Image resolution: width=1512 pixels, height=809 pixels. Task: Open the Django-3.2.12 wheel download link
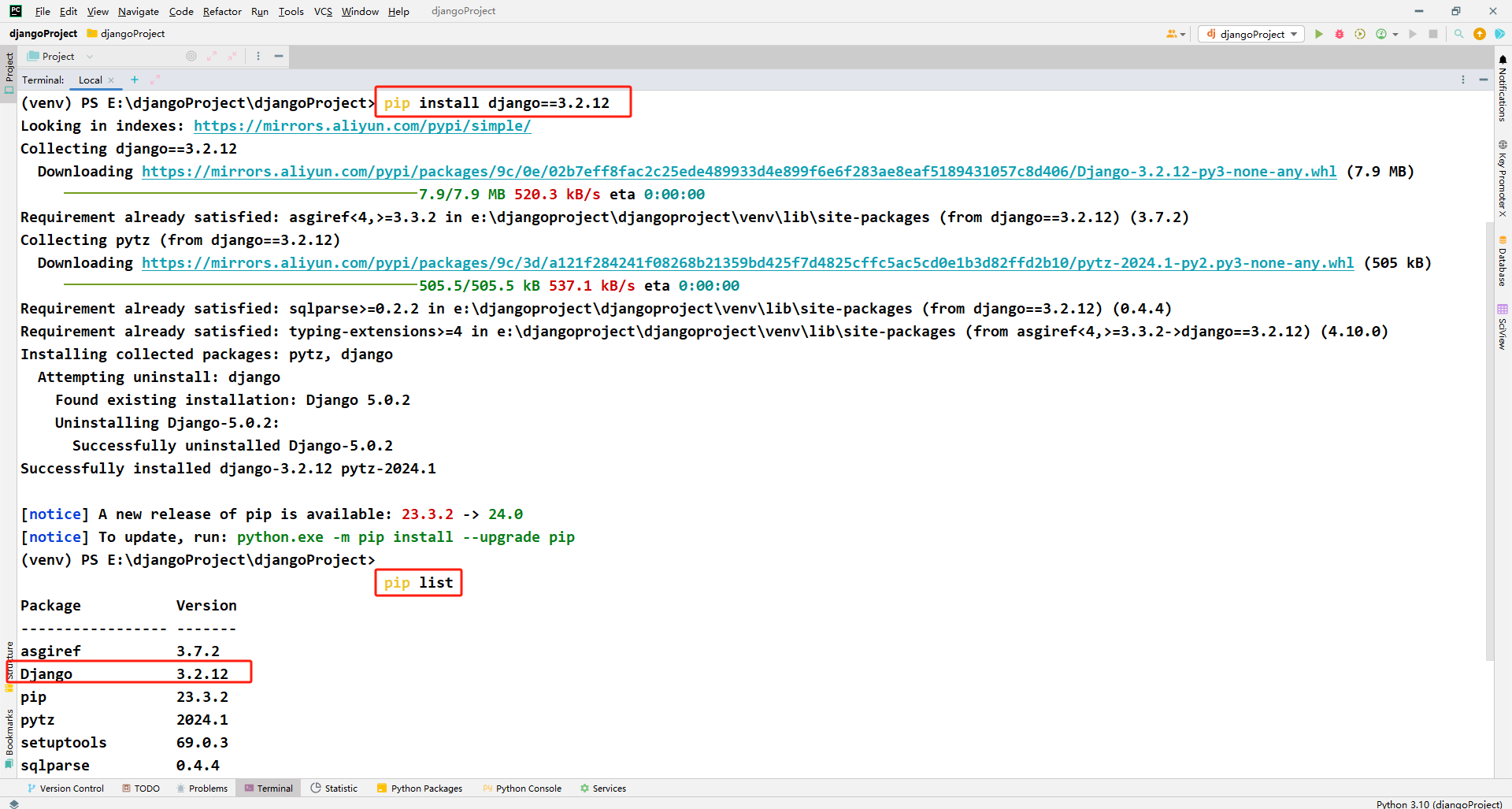point(739,172)
